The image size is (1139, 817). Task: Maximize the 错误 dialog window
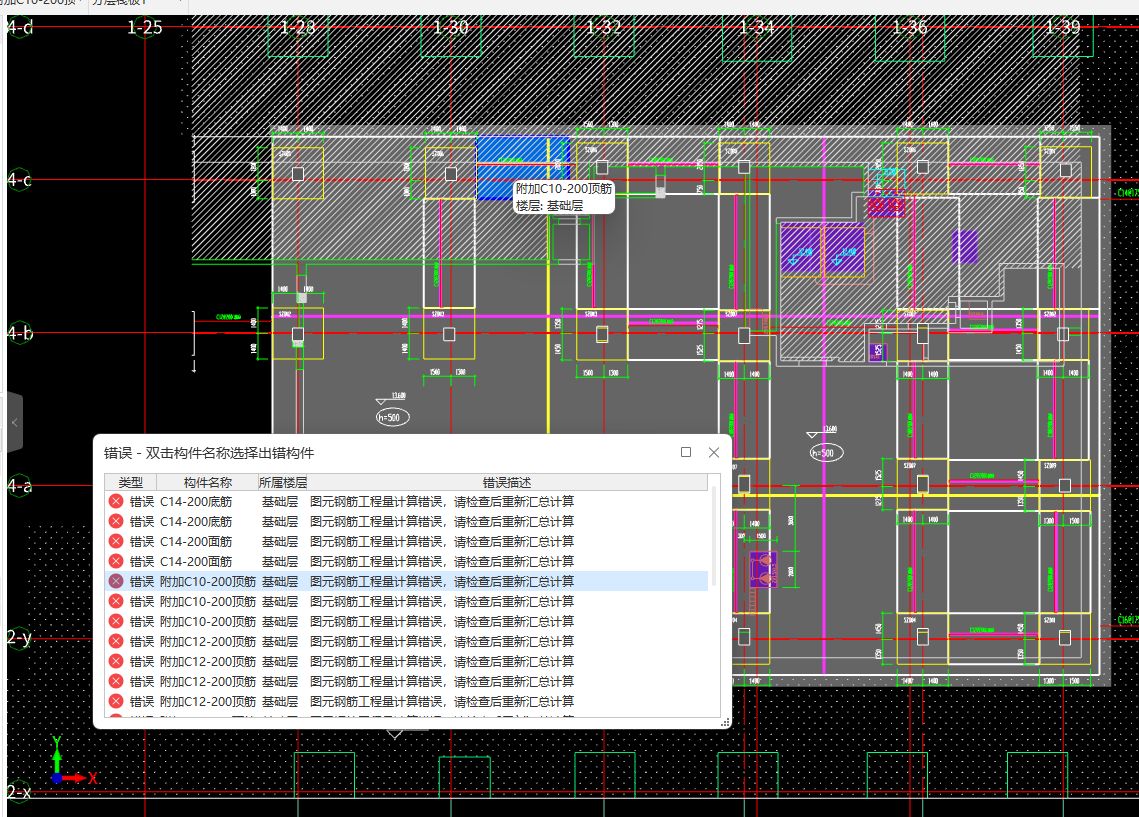pos(686,452)
